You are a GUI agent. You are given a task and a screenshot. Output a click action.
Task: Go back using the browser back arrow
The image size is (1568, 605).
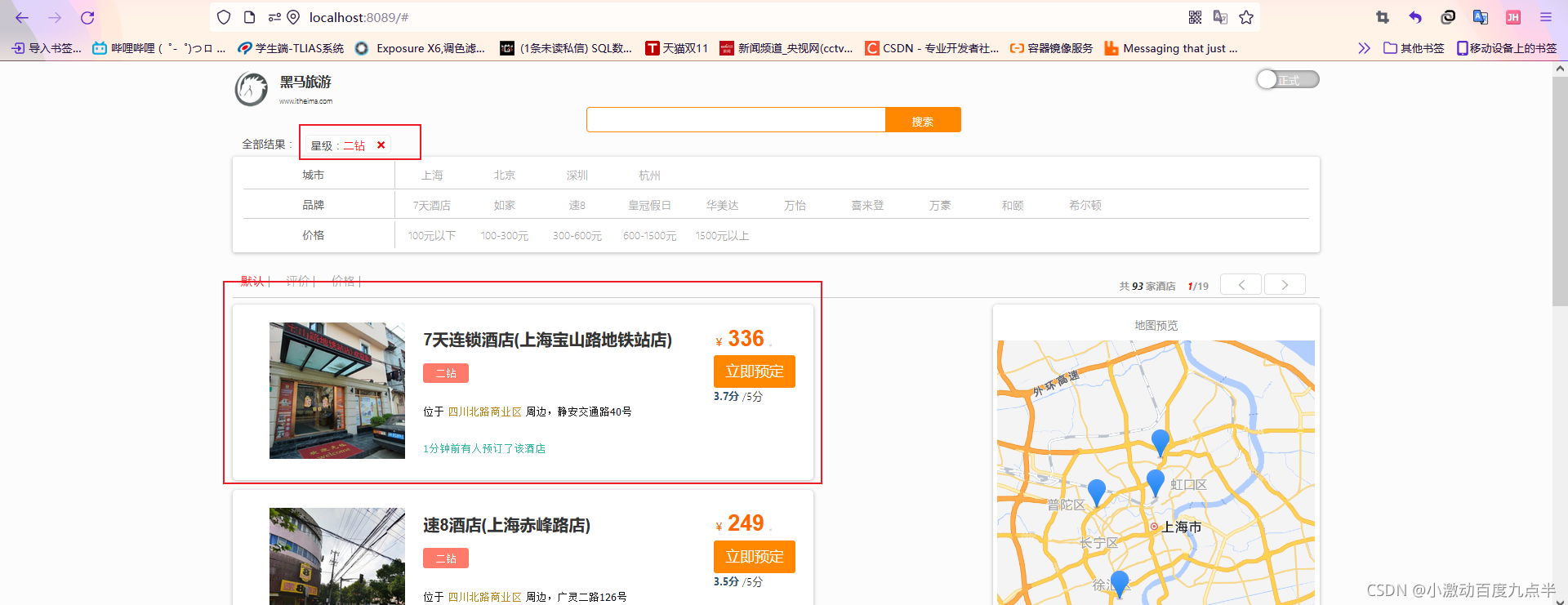22,17
